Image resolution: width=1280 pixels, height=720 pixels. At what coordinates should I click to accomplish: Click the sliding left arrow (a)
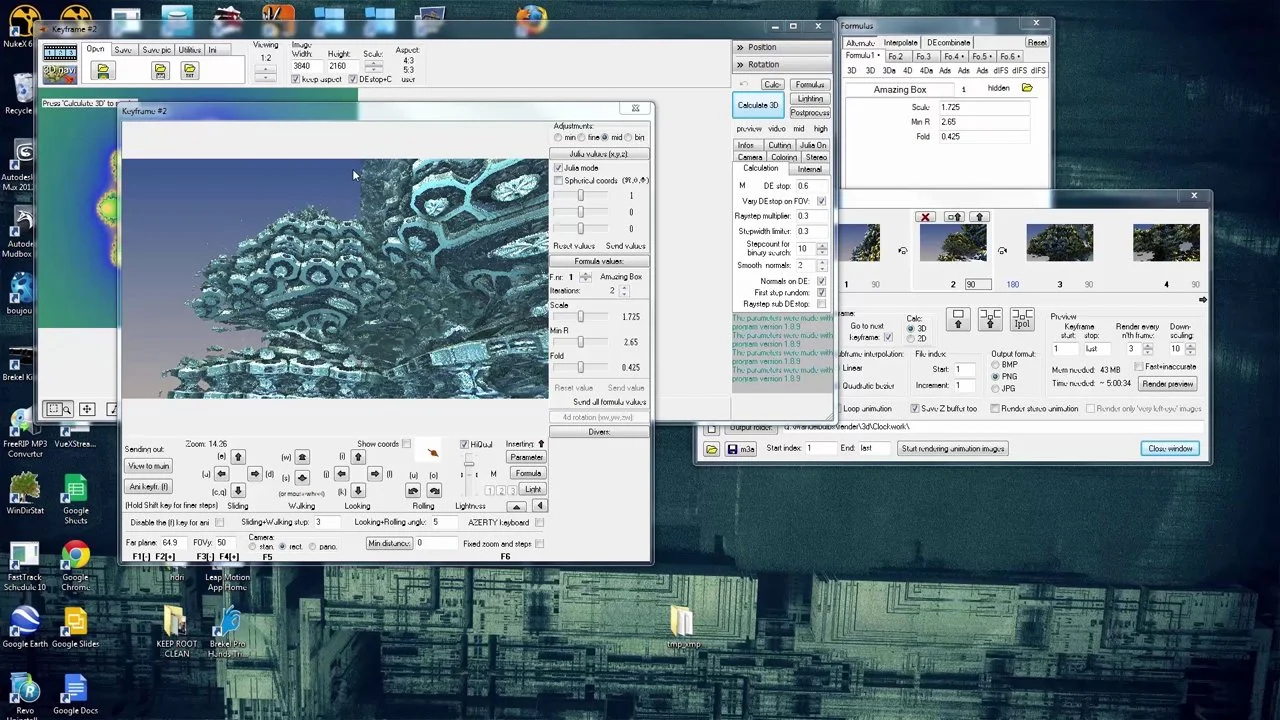tap(221, 474)
